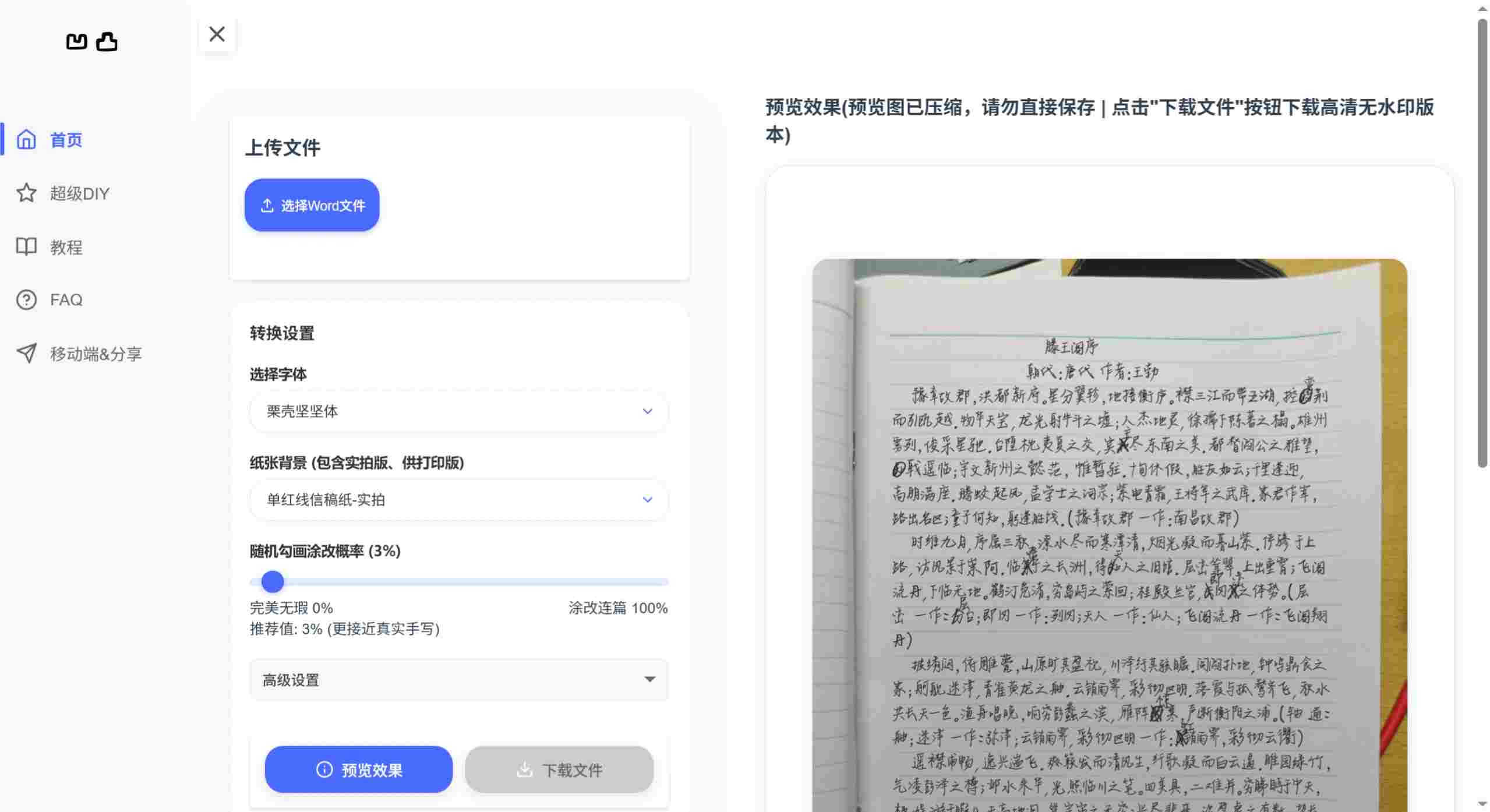Viewport: 1490px width, 812px height.
Task: Click the X to close the panel
Action: tap(217, 34)
